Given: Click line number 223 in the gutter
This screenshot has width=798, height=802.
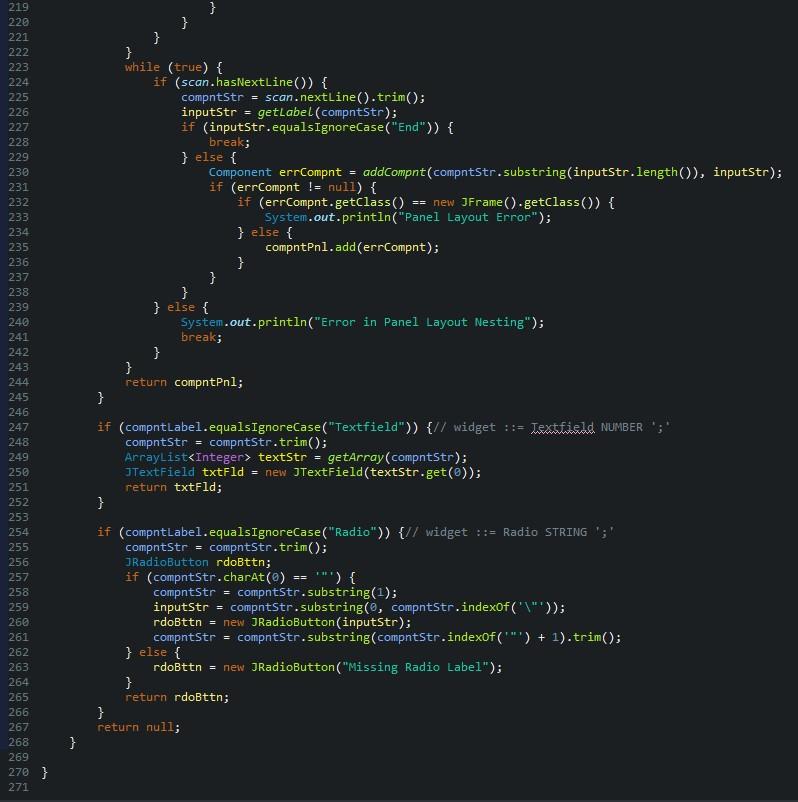Looking at the screenshot, I should point(18,67).
